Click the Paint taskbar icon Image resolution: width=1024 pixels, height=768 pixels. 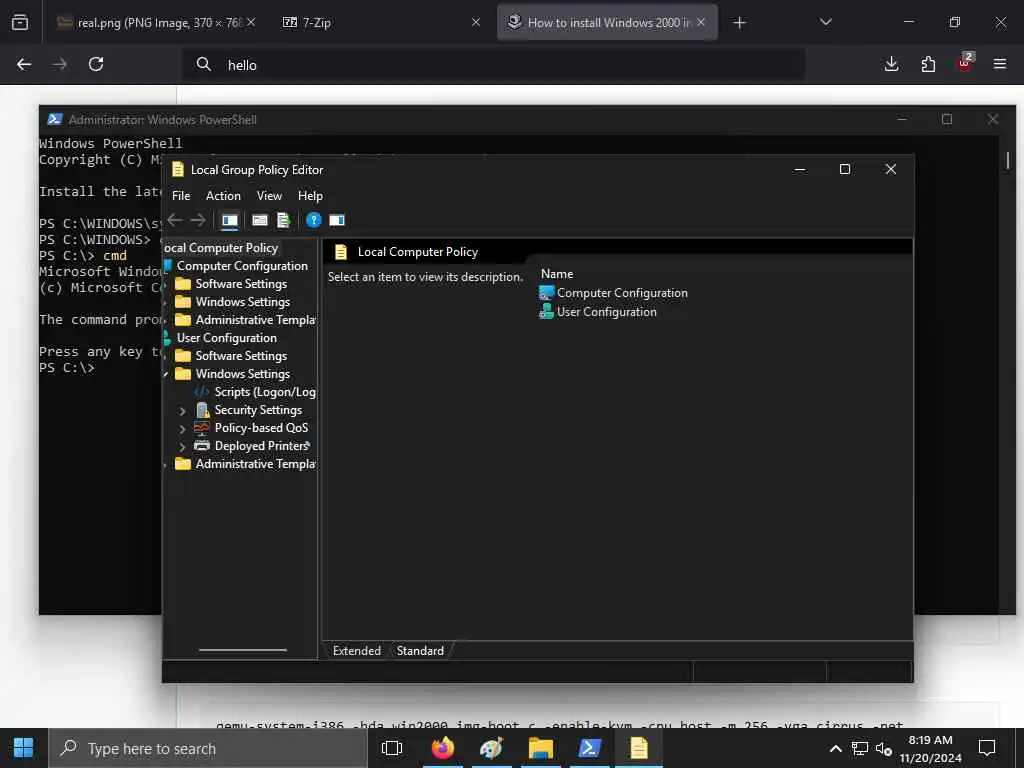pyautogui.click(x=492, y=748)
